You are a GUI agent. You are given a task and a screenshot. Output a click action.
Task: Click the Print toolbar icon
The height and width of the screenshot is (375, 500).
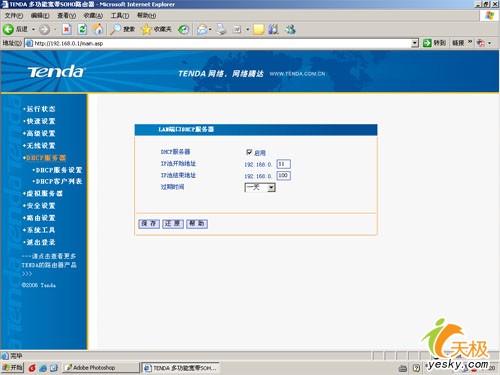click(x=221, y=30)
